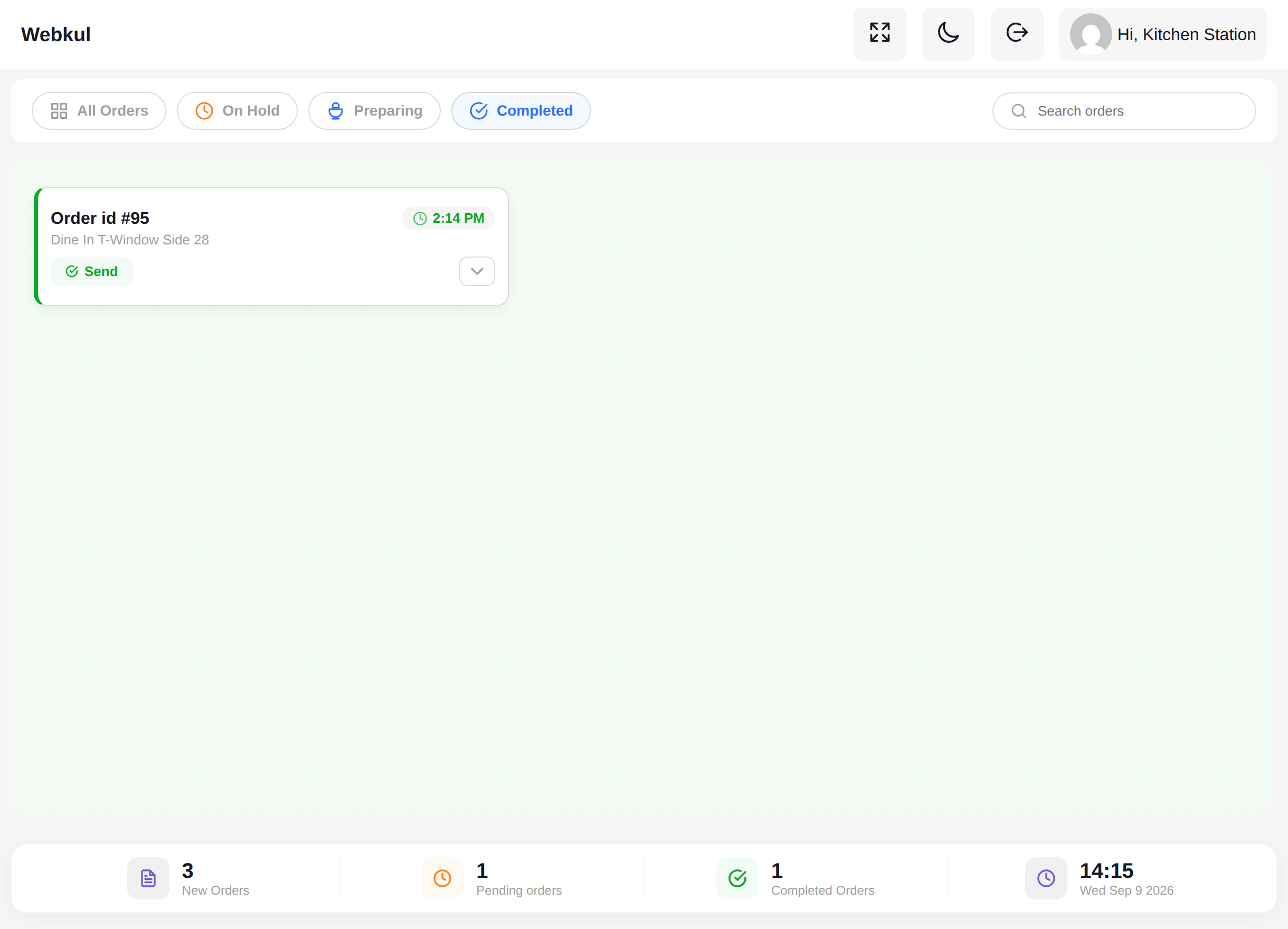Enter fullscreen mode with expand icon
Image resolution: width=1288 pixels, height=929 pixels.
point(879,34)
